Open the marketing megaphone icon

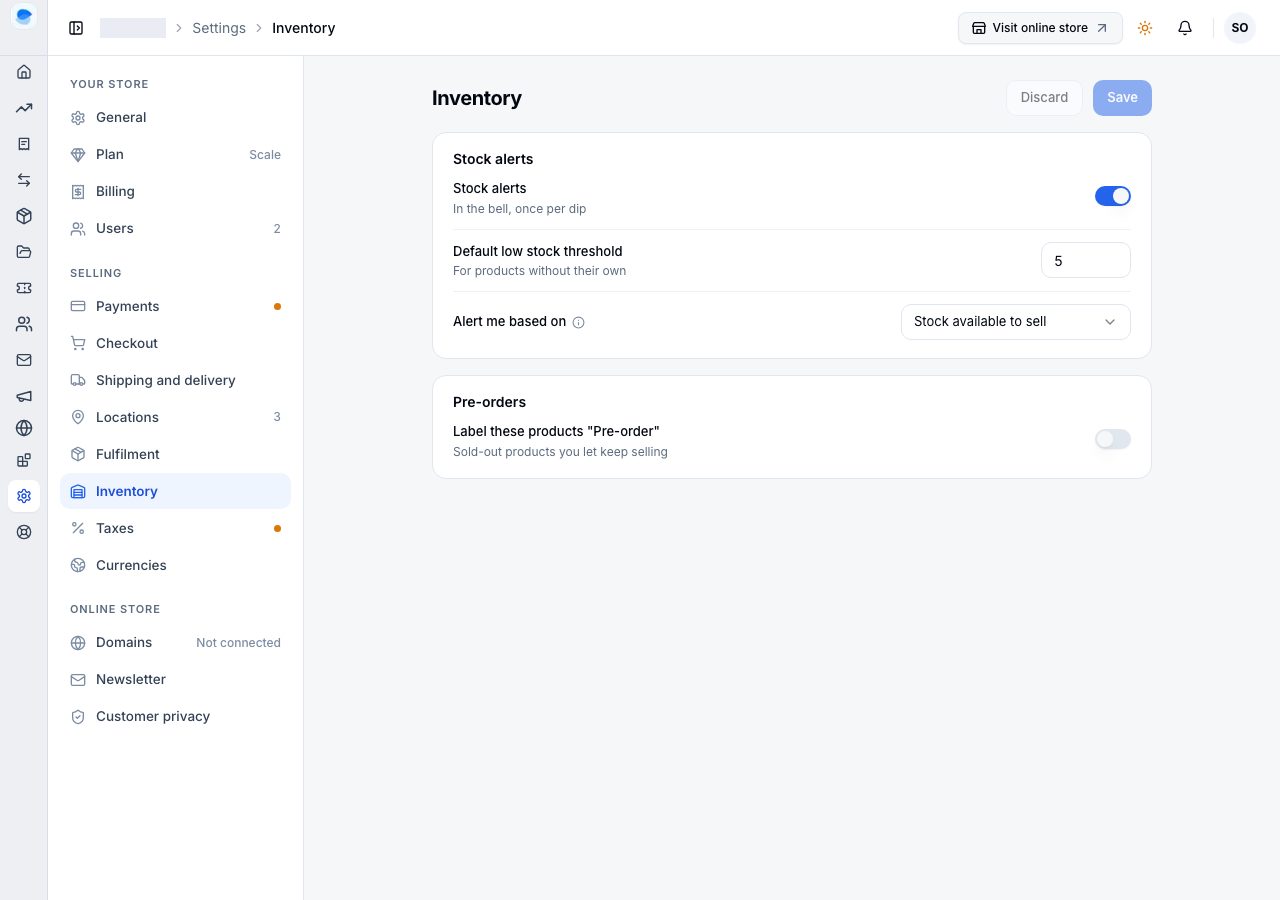24,396
